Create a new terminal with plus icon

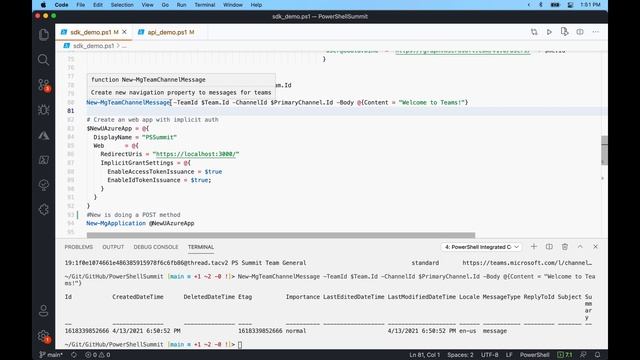533,247
